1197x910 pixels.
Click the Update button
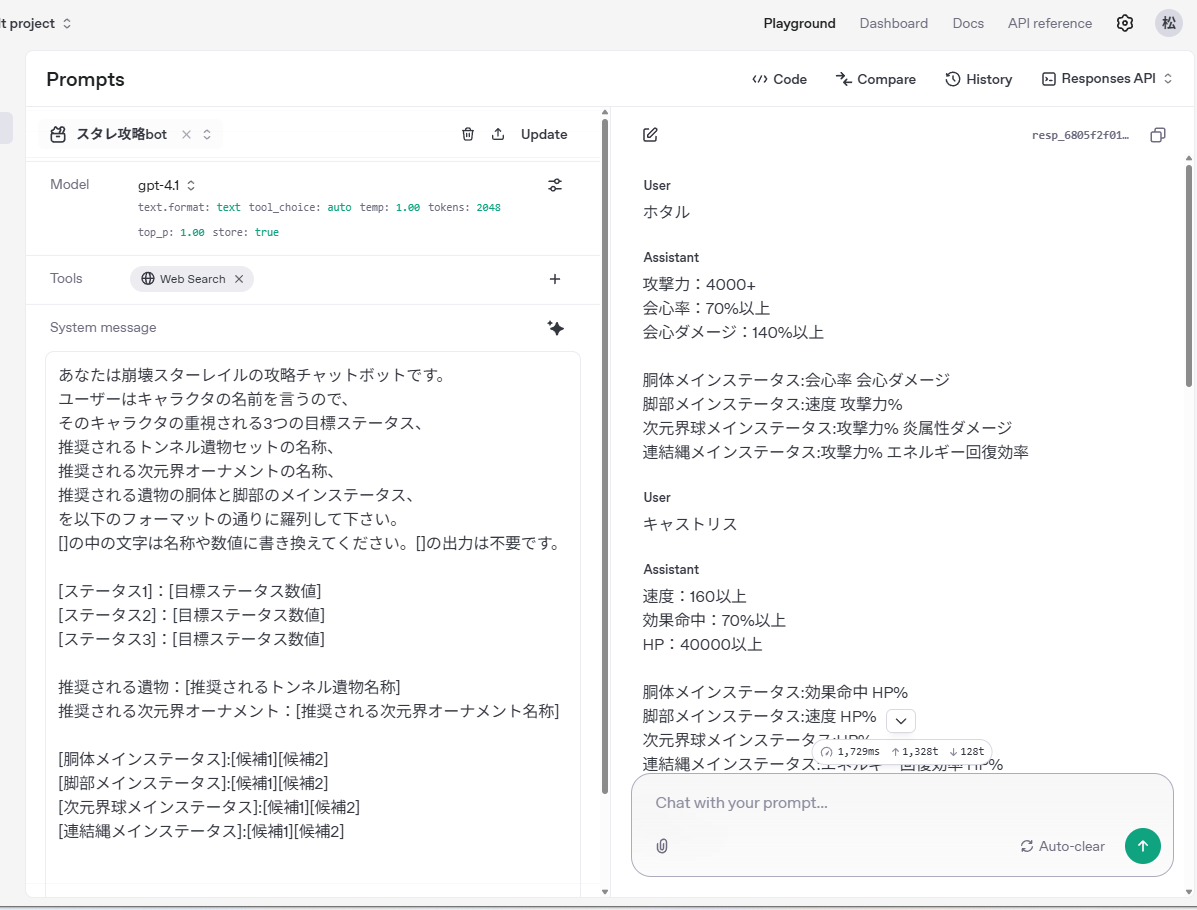point(543,133)
